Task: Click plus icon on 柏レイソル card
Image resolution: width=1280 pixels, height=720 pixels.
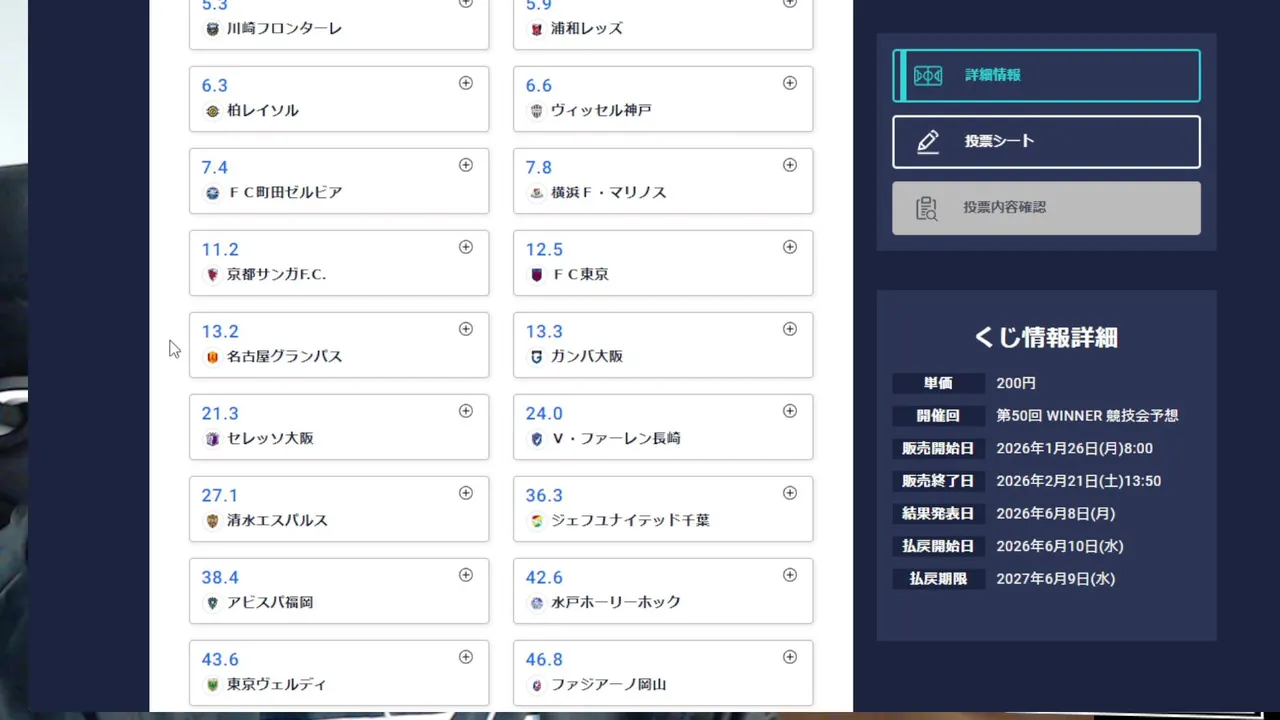Action: point(466,83)
